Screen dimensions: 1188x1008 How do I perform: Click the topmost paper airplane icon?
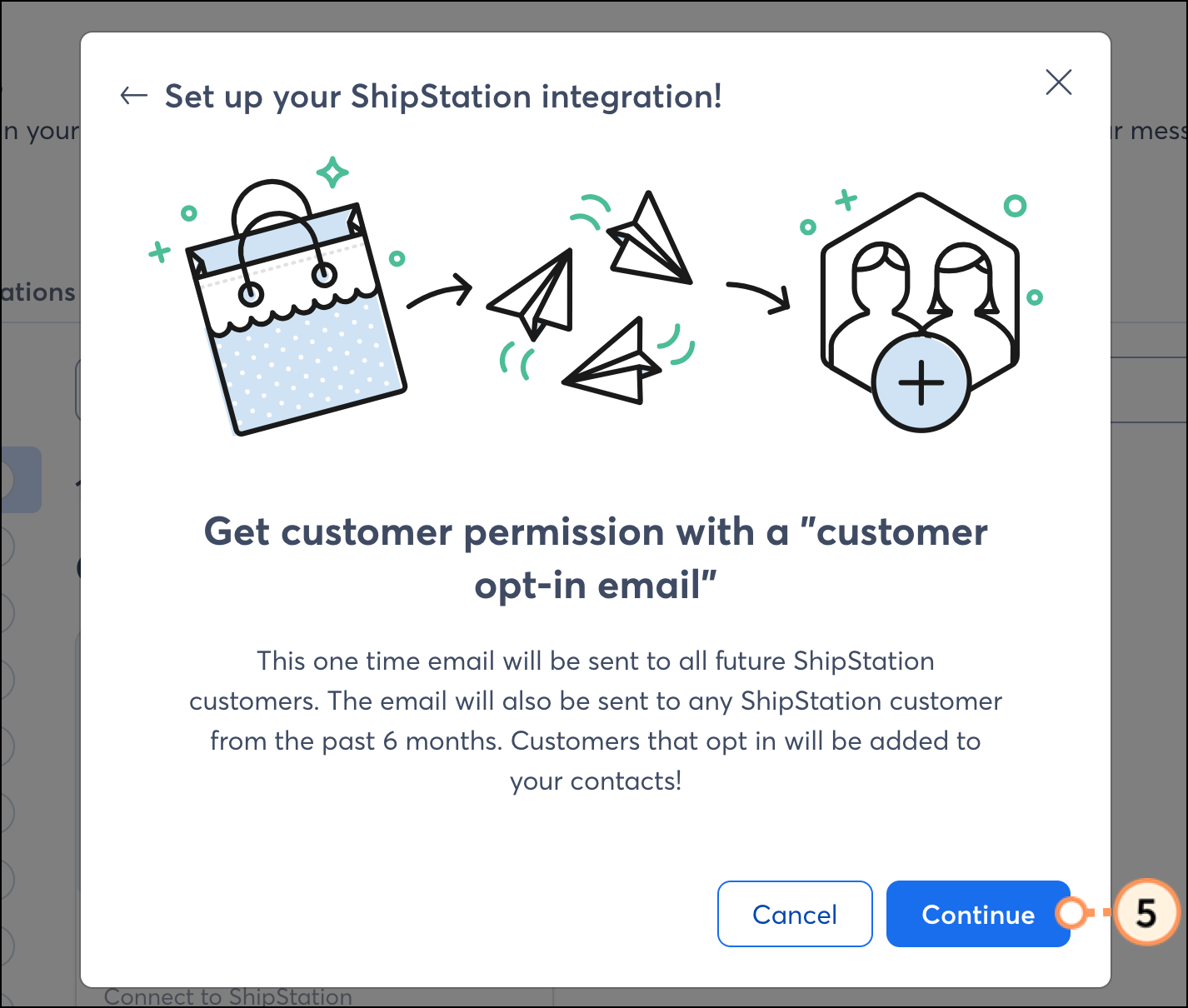pyautogui.click(x=651, y=240)
